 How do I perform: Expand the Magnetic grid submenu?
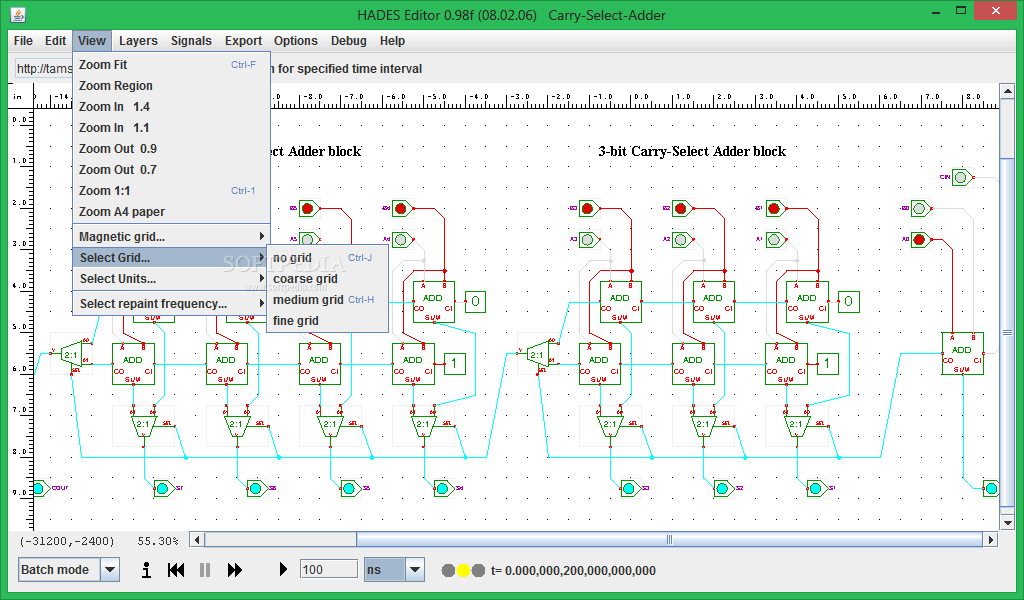[x=171, y=236]
